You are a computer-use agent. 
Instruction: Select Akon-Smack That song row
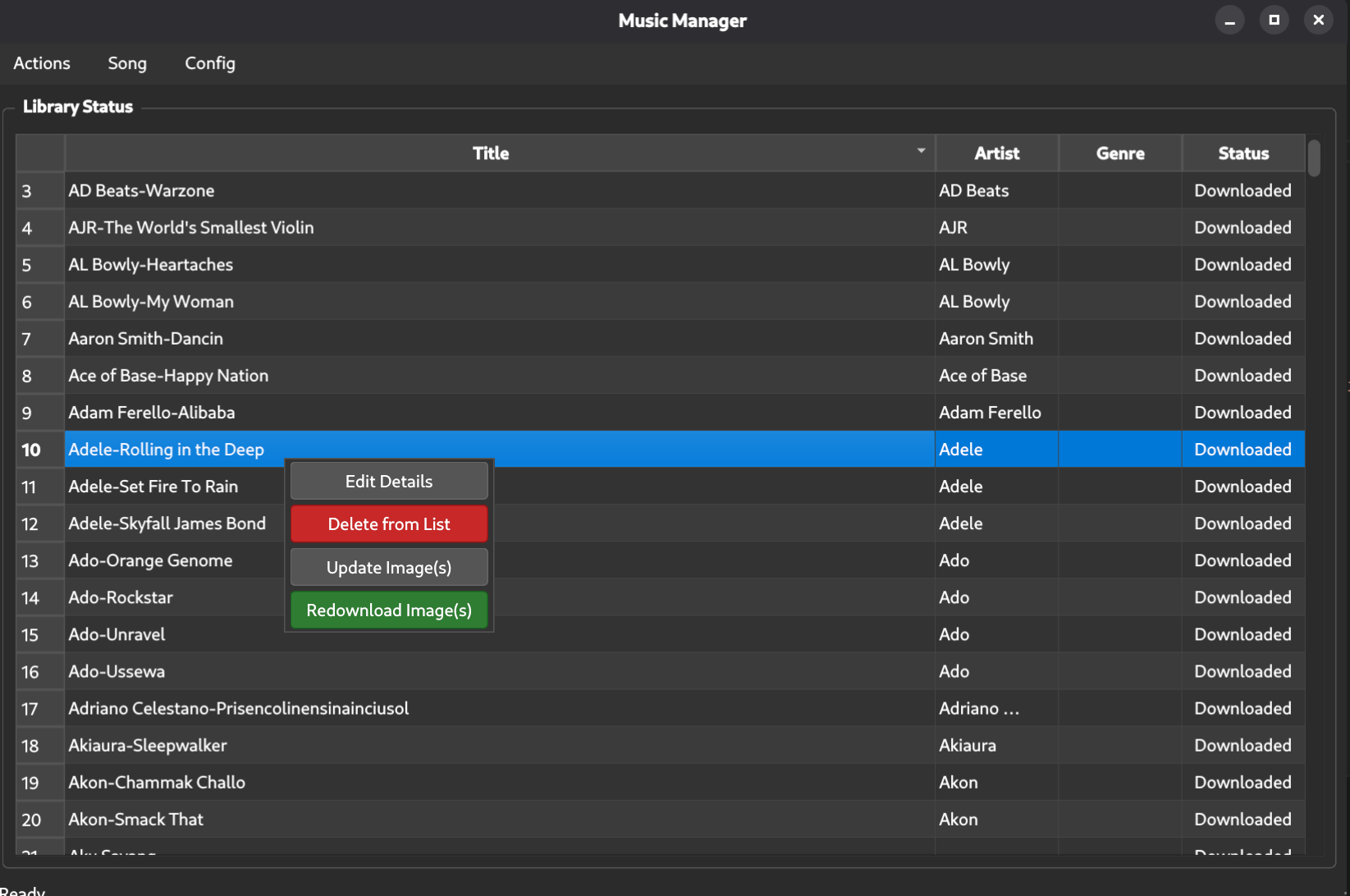[136, 820]
